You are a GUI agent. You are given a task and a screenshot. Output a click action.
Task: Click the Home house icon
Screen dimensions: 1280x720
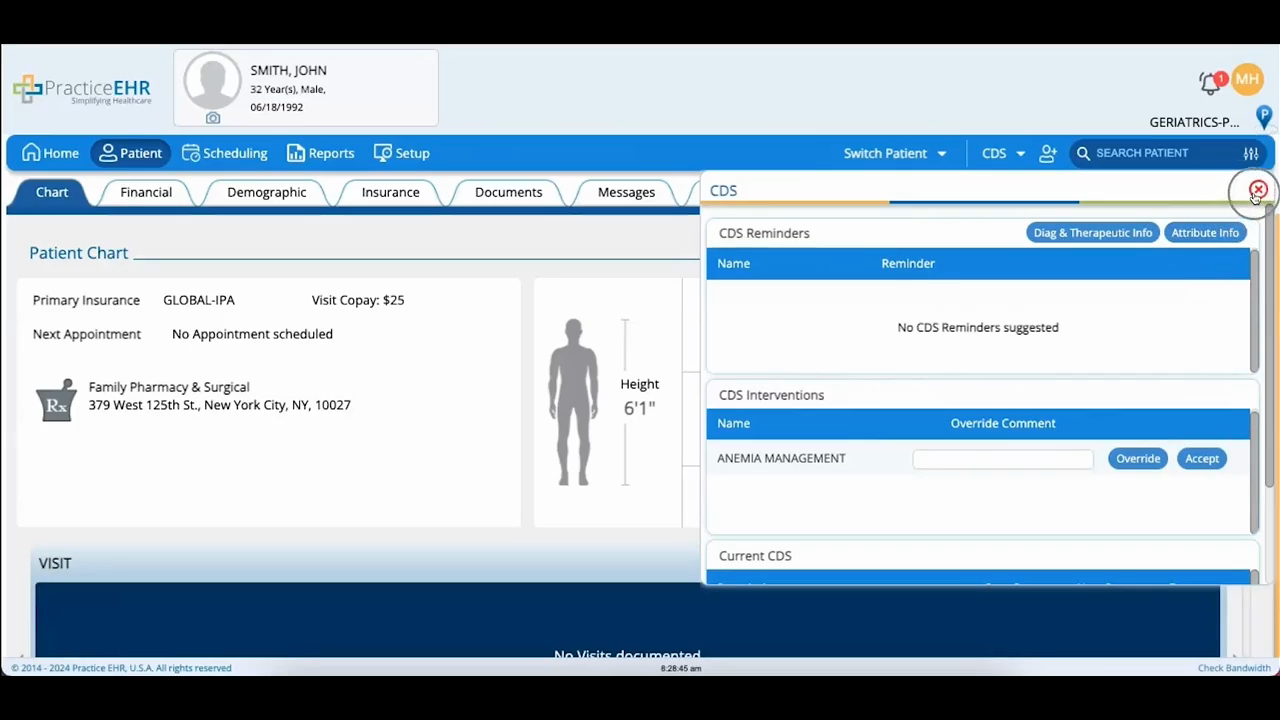pyautogui.click(x=31, y=153)
